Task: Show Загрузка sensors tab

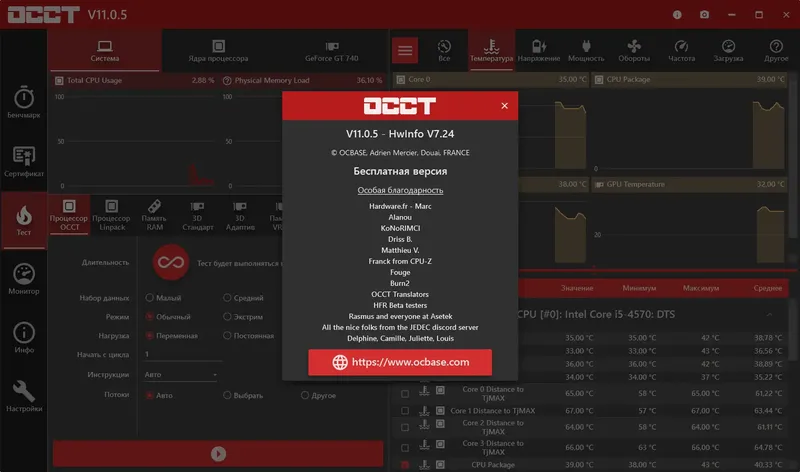Action: tap(728, 51)
